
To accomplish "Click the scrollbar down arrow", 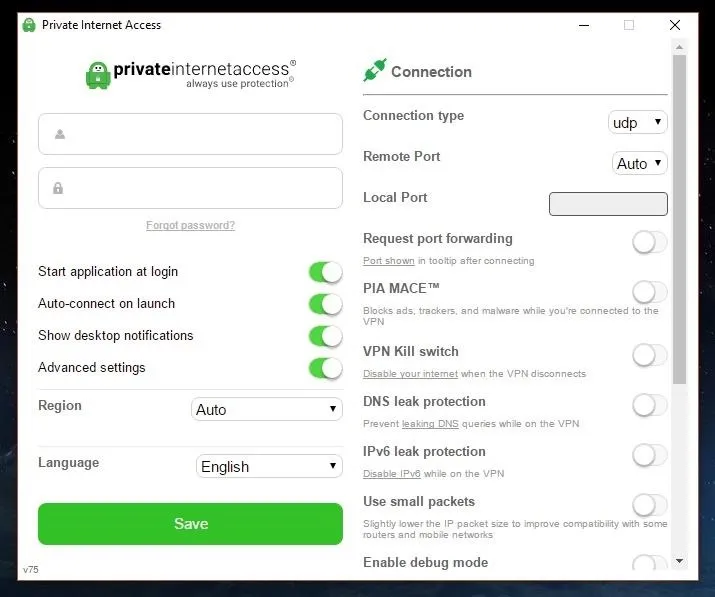I will pyautogui.click(x=679, y=561).
